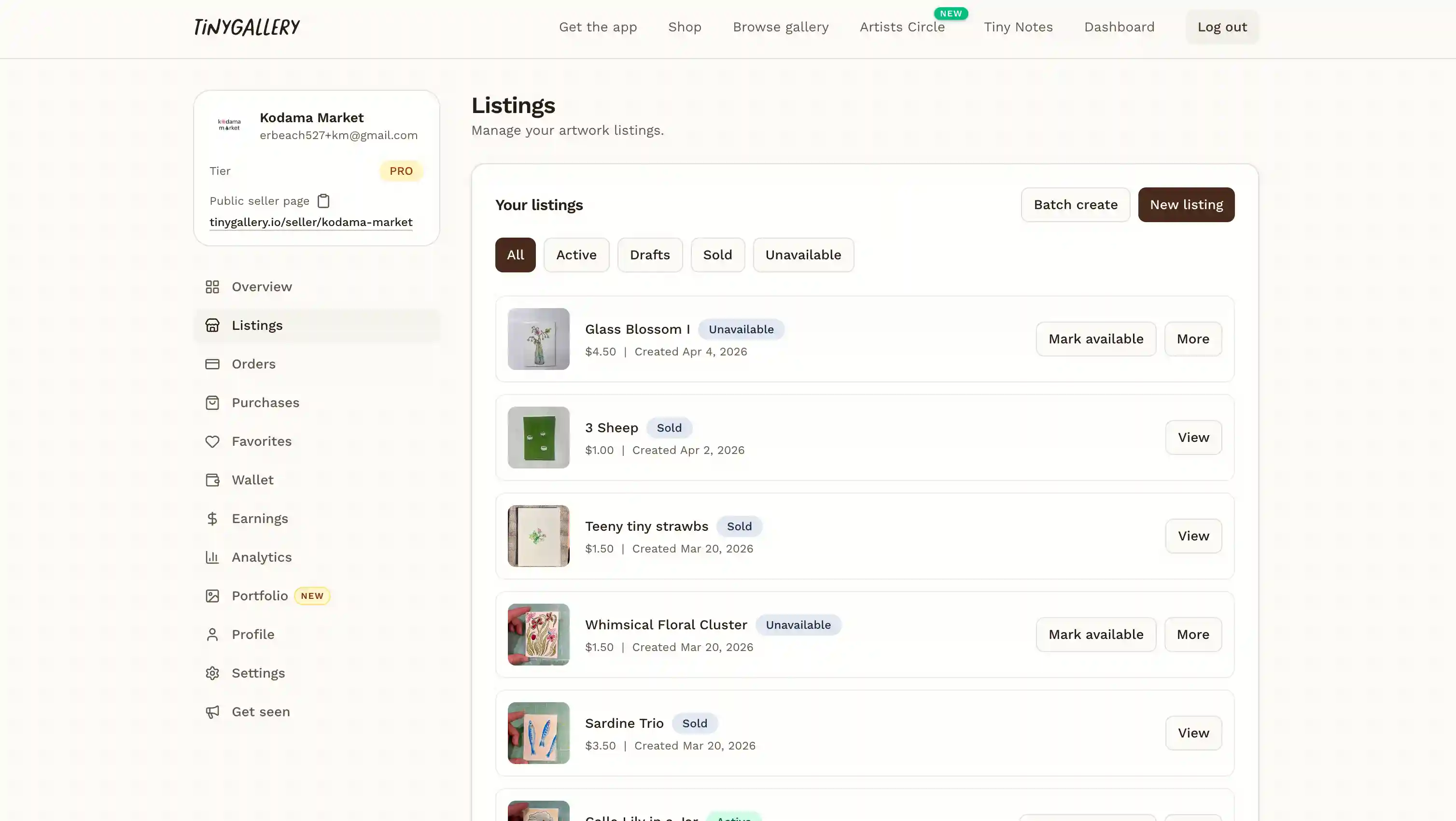This screenshot has width=1456, height=821.
Task: Open Artists Circle page
Action: coord(902,27)
